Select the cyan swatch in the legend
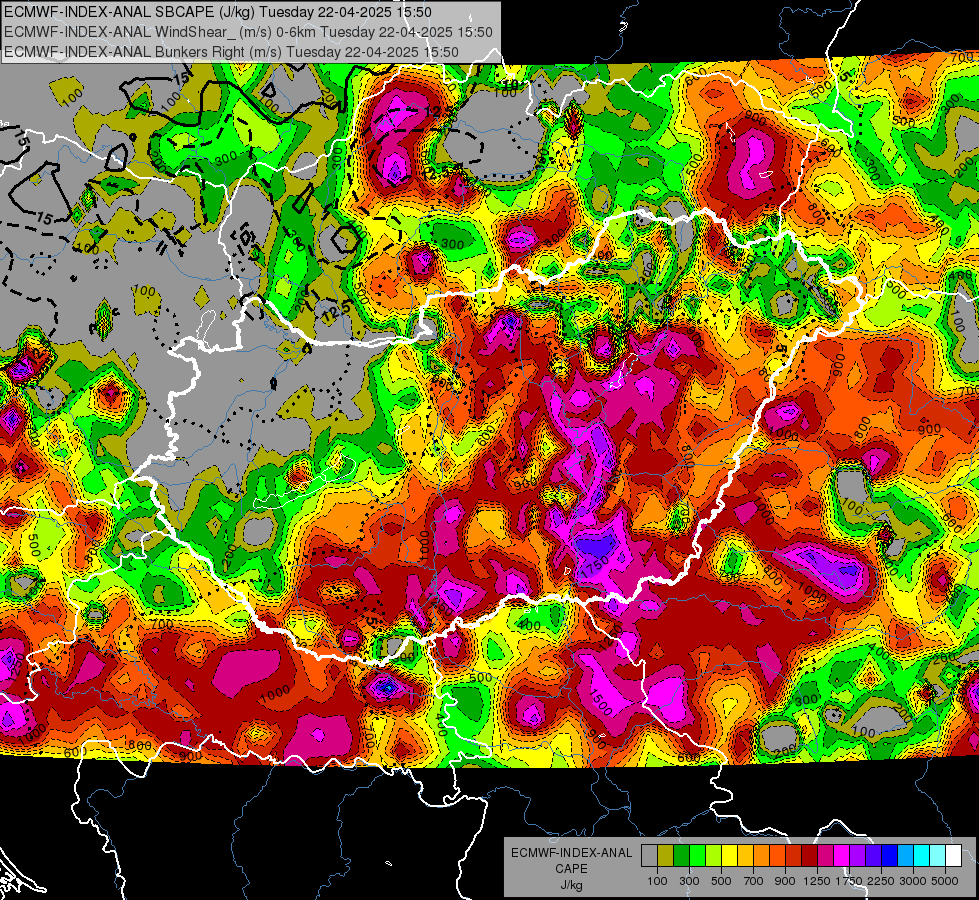The width and height of the screenshot is (979, 900). (x=922, y=856)
